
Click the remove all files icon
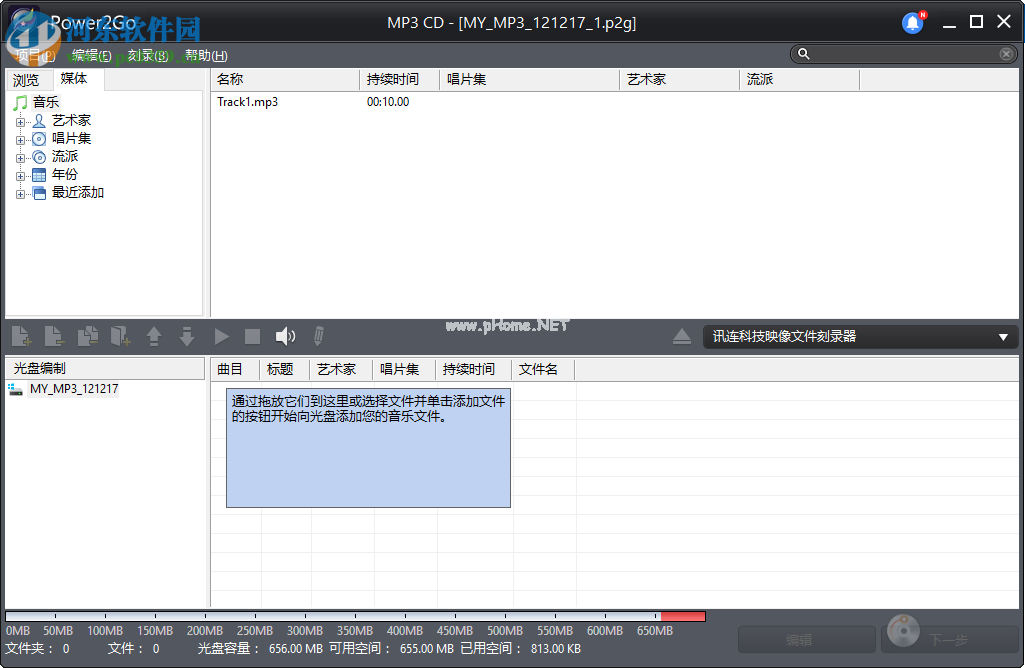tap(88, 336)
